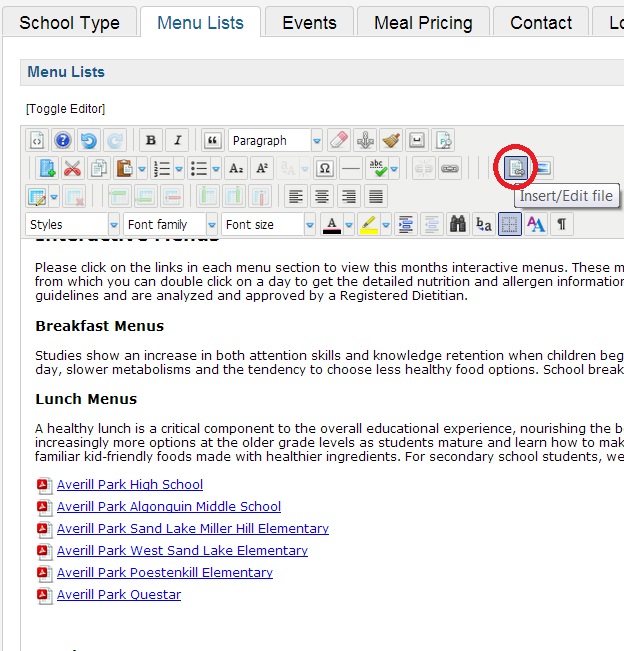Screen dimensions: 624x651
Task: Click the eraser Remove formatting icon
Action: (339, 141)
